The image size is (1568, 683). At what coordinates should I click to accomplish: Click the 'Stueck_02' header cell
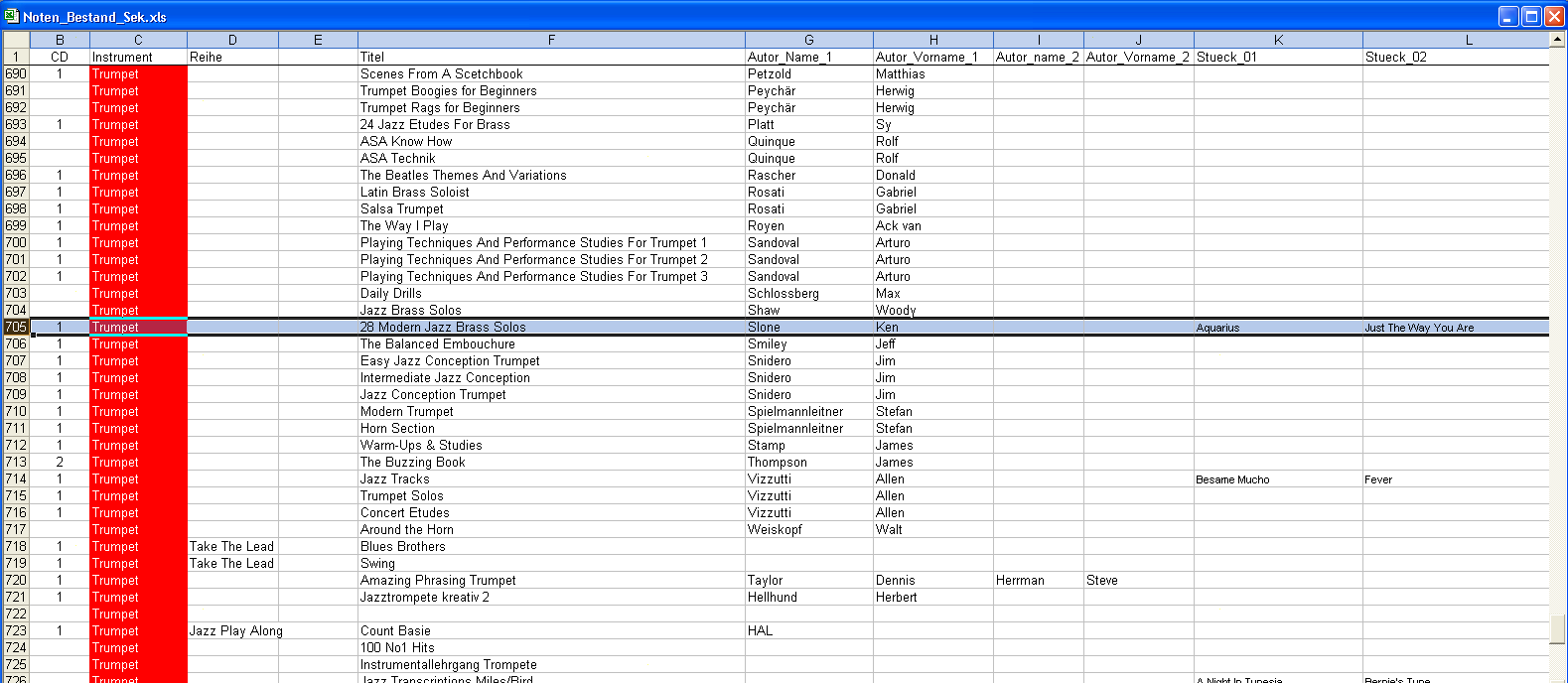coord(1456,57)
